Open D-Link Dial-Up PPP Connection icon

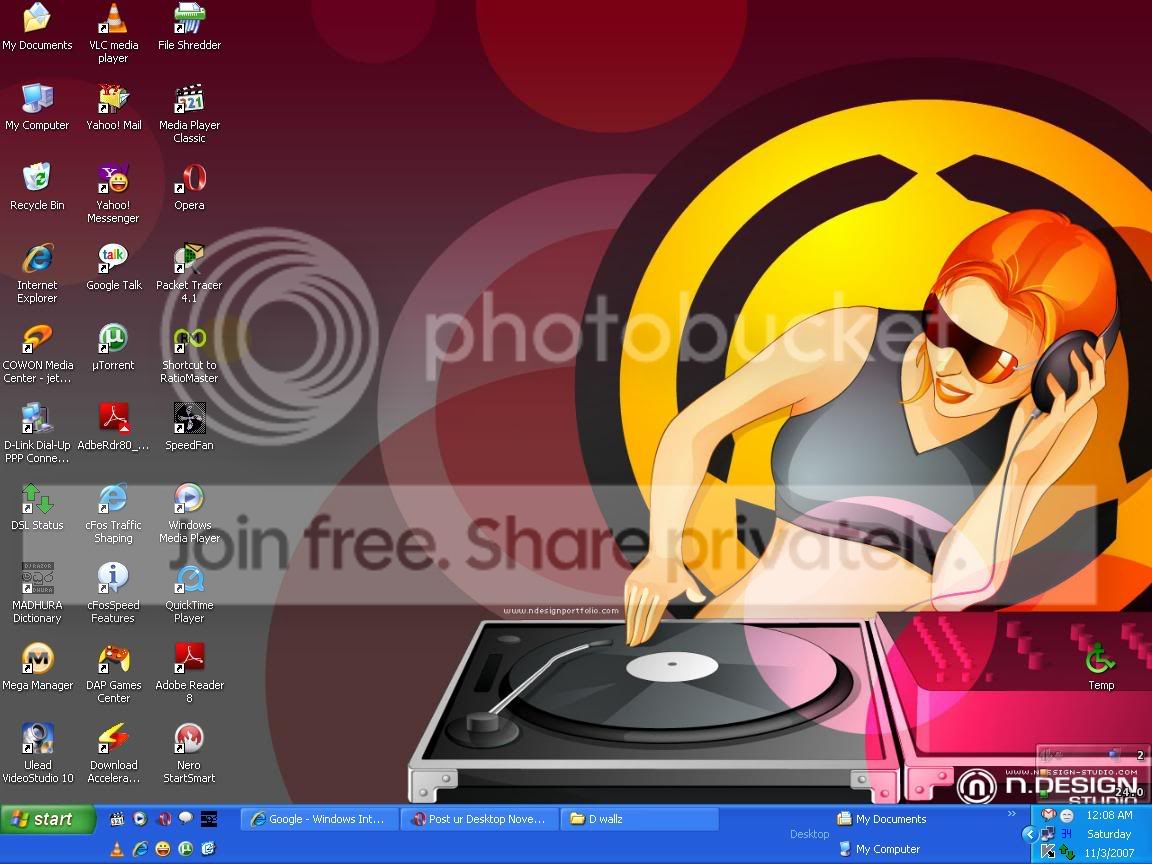coord(37,433)
